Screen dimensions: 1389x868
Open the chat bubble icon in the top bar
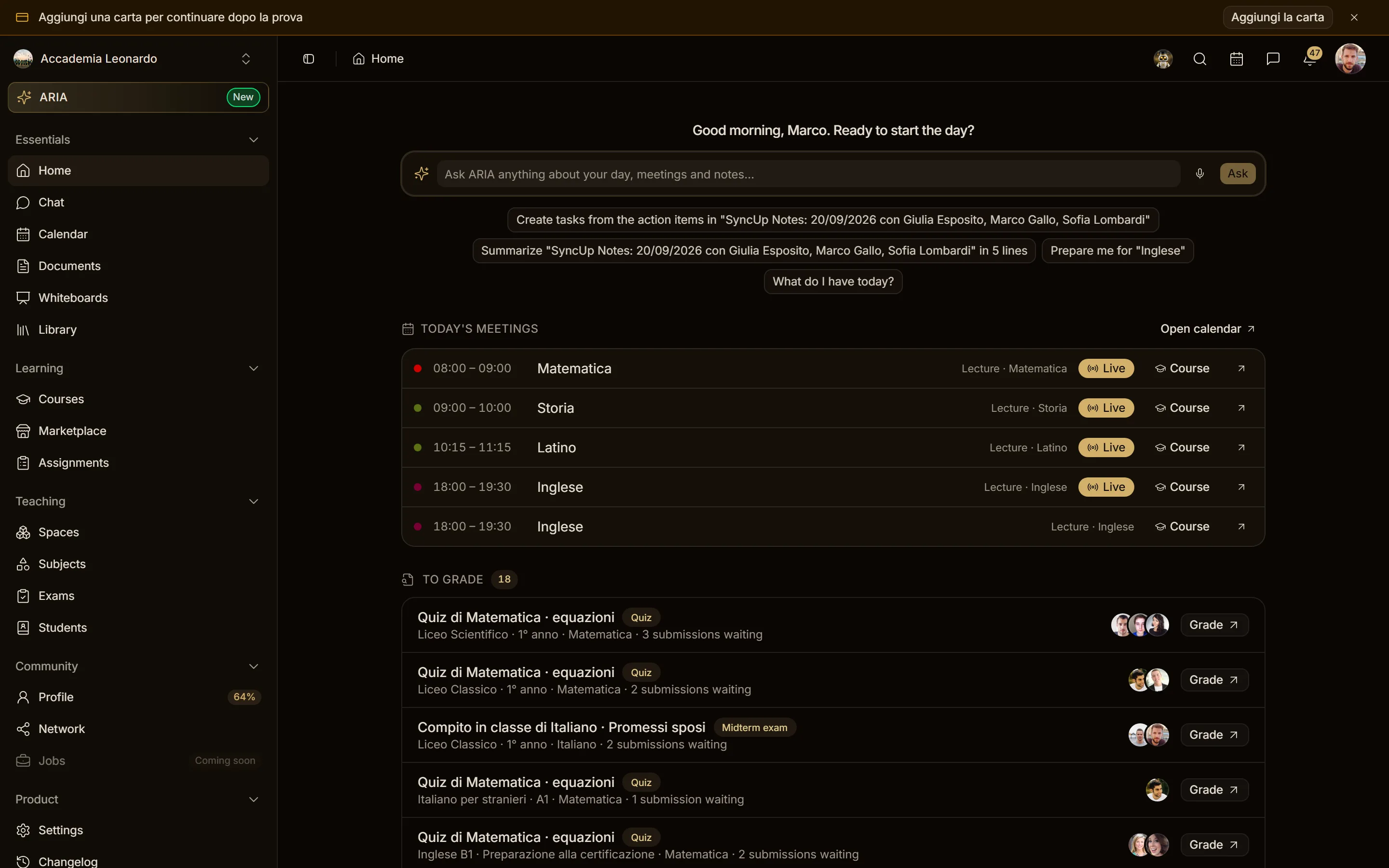coord(1273,58)
